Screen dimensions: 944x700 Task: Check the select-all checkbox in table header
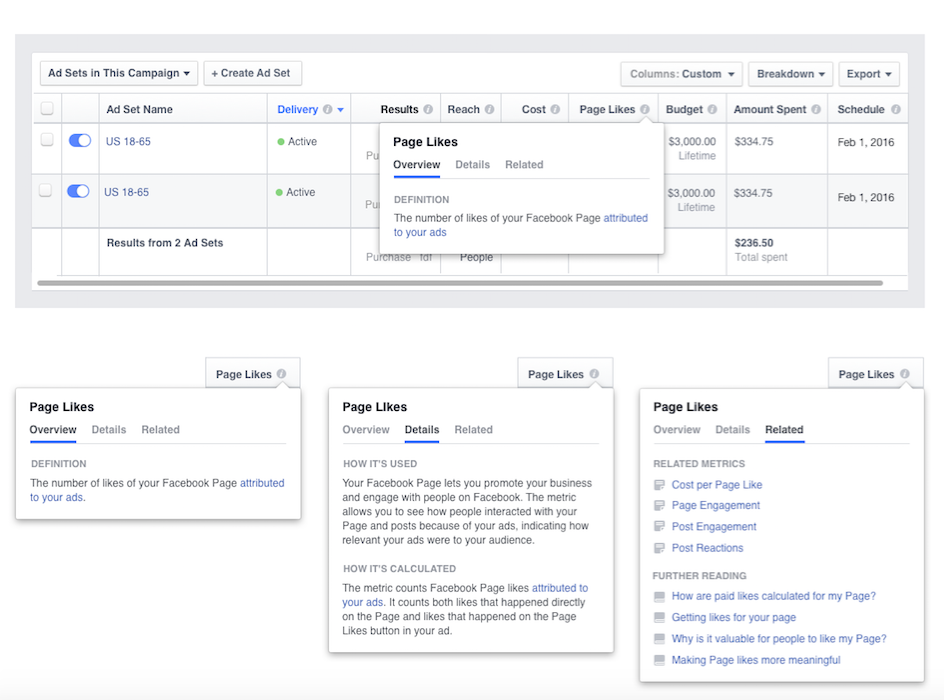[x=47, y=109]
